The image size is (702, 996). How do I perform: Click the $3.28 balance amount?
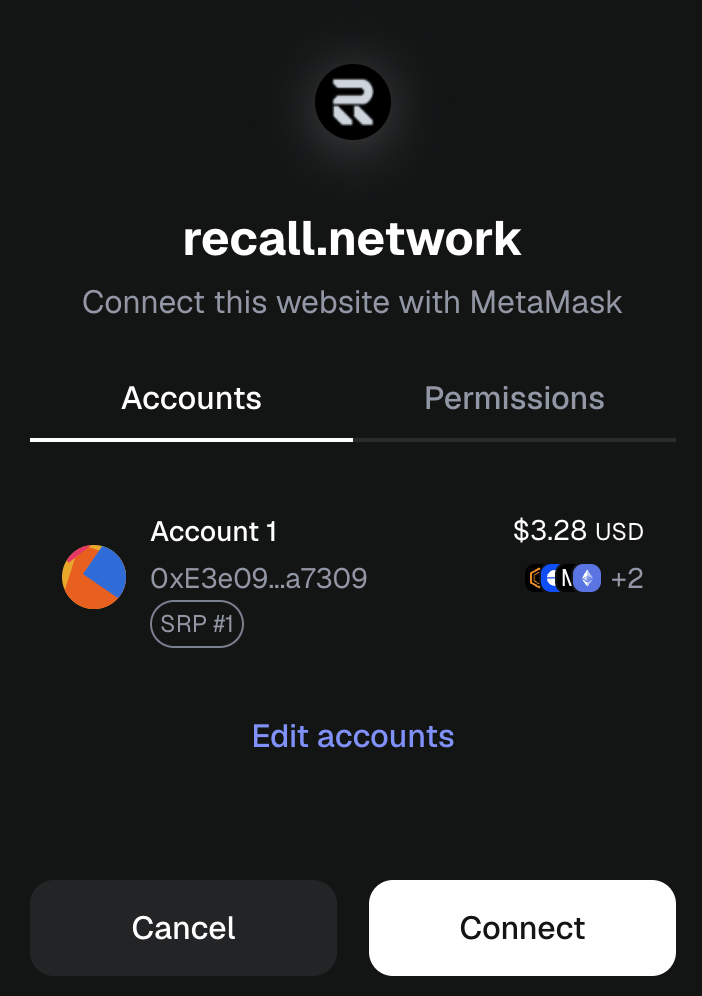tap(550, 530)
